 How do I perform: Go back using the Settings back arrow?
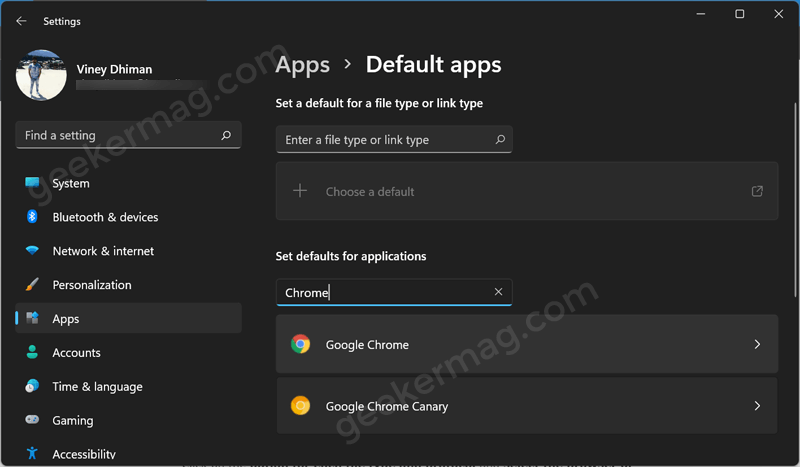pyautogui.click(x=21, y=21)
